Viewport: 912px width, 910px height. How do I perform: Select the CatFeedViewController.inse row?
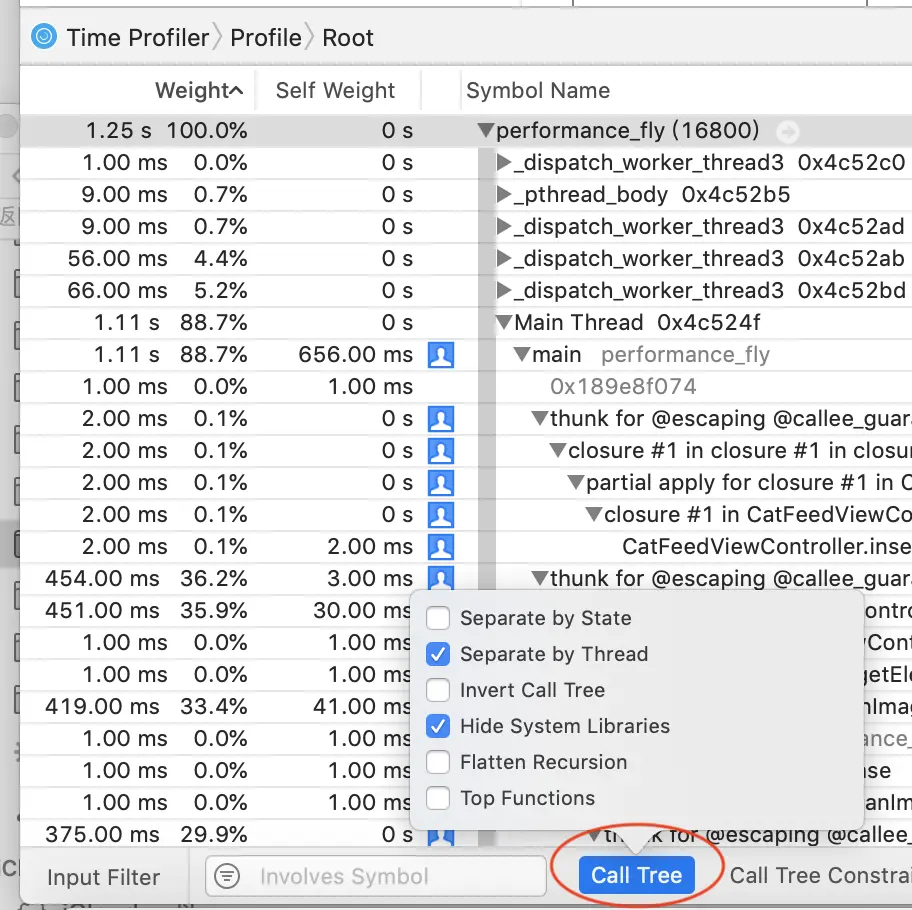[766, 547]
